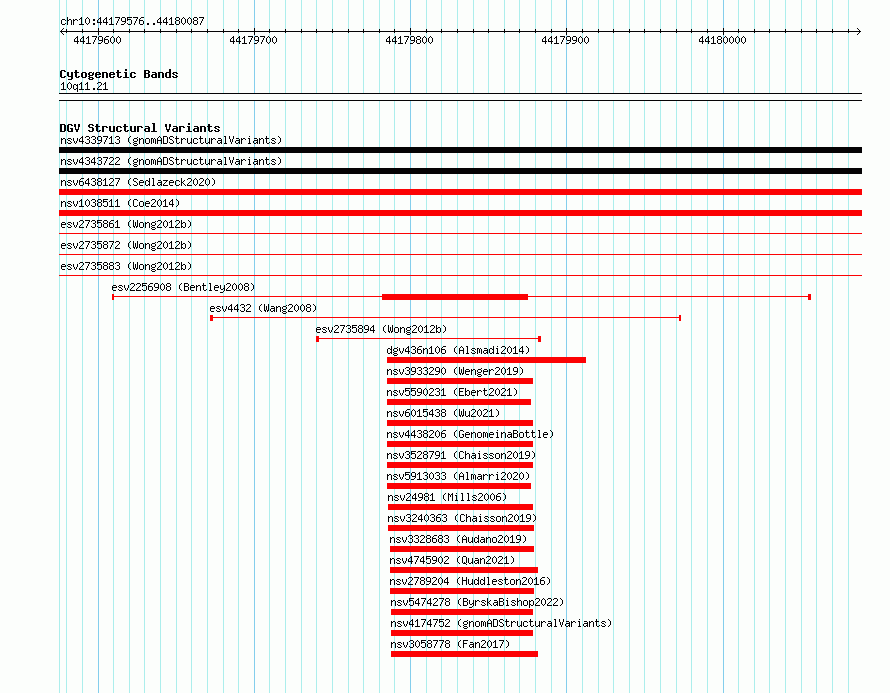Click the red bar of nsv5474278
The width and height of the screenshot is (890, 693).
point(462,612)
